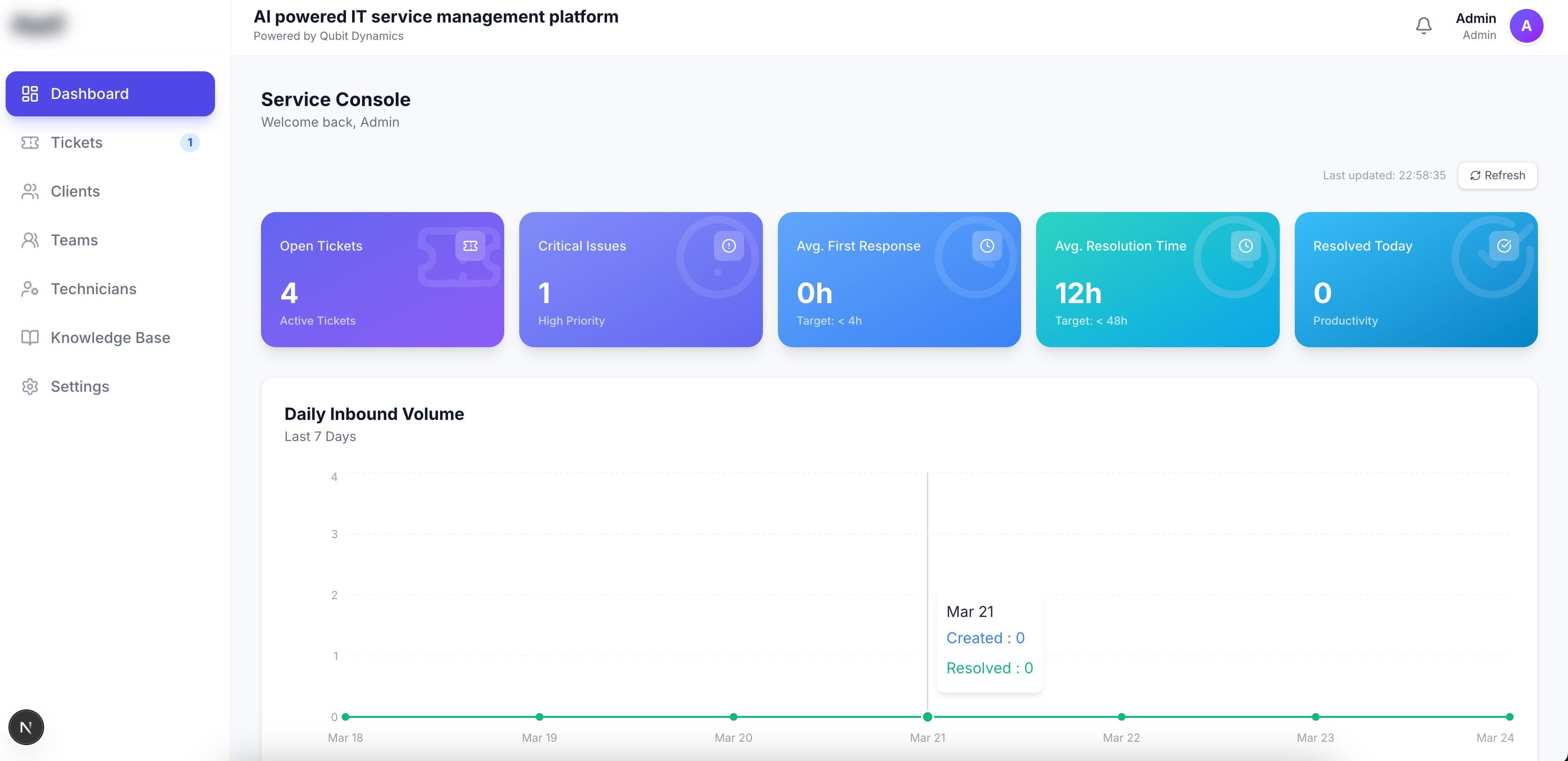Refresh the dashboard data
The image size is (1568, 761).
1498,175
